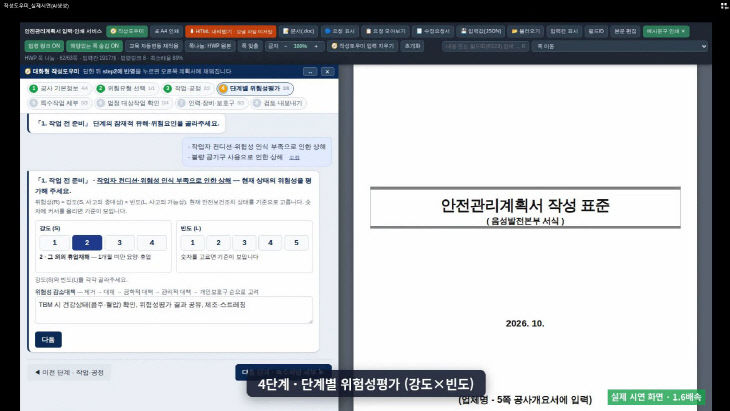Go to step 특수작업 세부

point(59,103)
